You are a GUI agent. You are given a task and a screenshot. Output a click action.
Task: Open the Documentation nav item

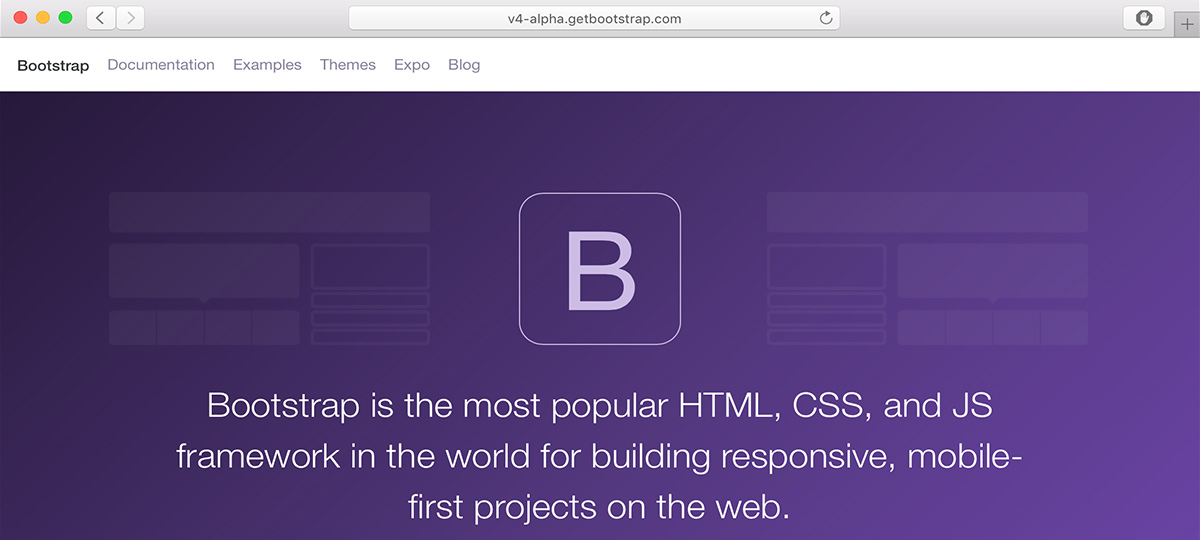click(x=161, y=65)
